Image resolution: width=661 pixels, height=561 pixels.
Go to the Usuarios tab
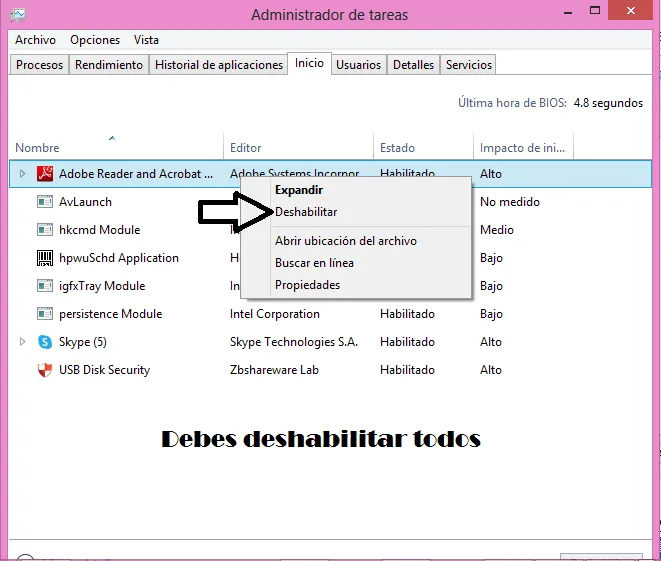click(x=358, y=65)
